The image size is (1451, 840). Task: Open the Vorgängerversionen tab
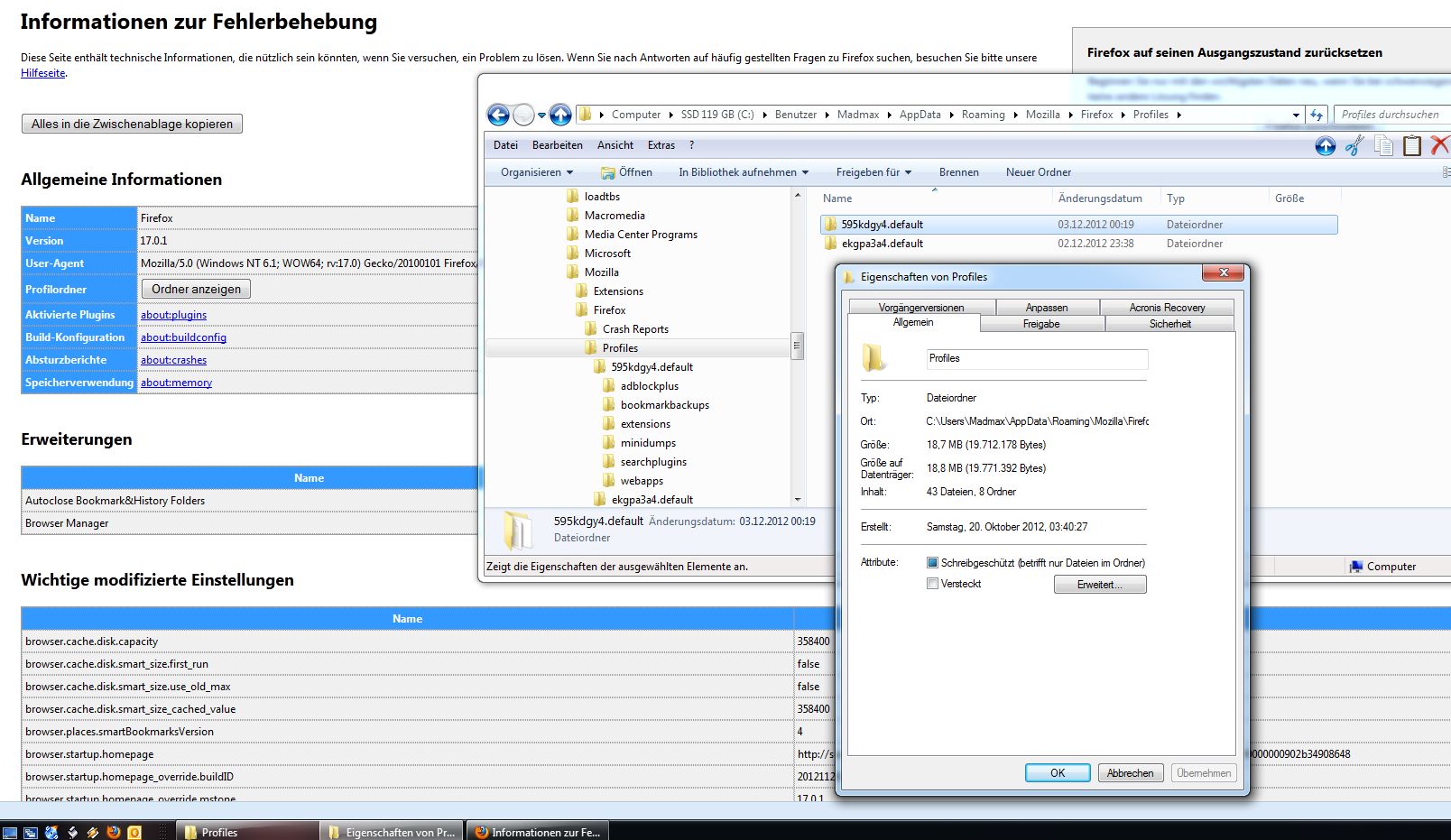(x=921, y=308)
